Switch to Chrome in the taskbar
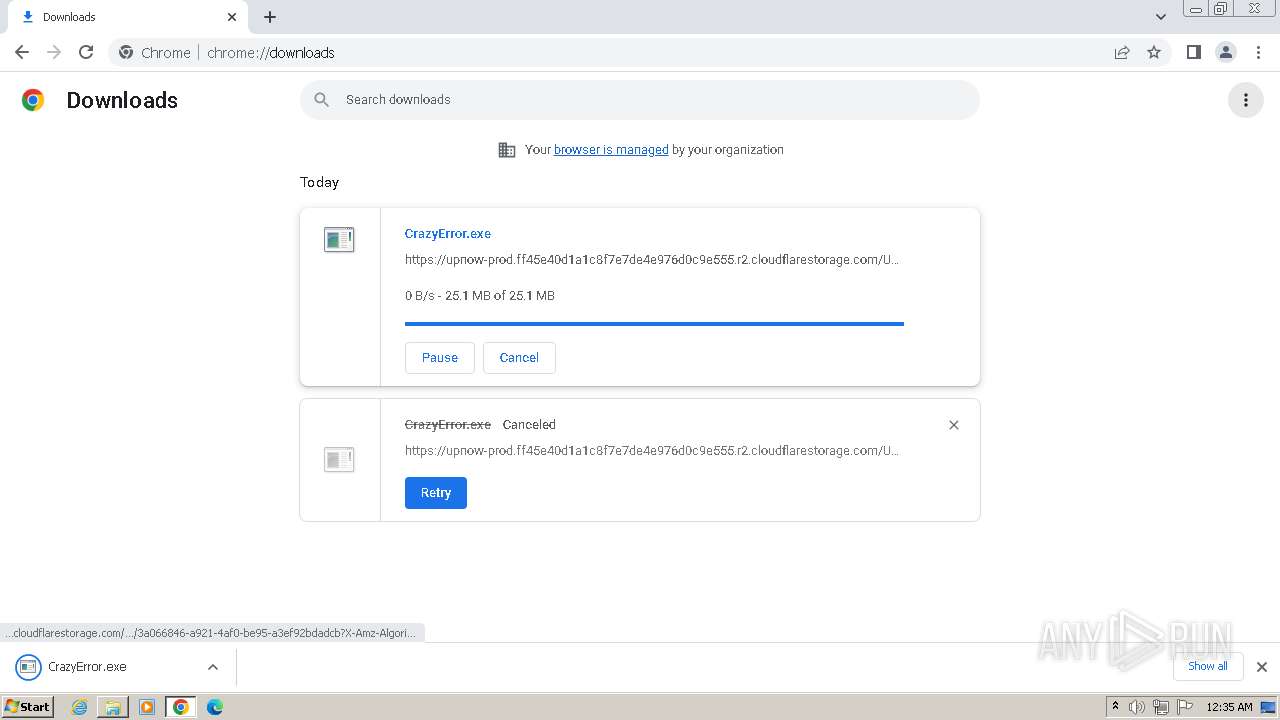 click(181, 707)
